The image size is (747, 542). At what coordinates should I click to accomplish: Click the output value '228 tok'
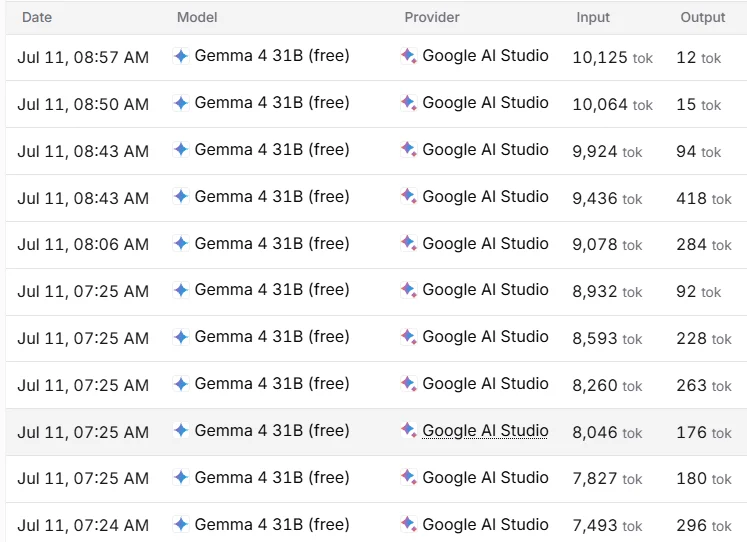pyautogui.click(x=704, y=339)
